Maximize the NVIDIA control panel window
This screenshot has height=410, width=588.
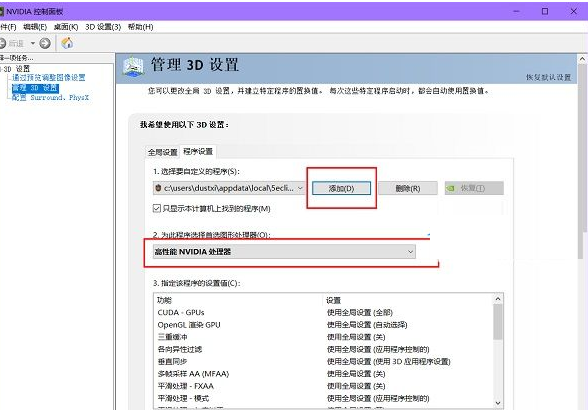pos(545,11)
